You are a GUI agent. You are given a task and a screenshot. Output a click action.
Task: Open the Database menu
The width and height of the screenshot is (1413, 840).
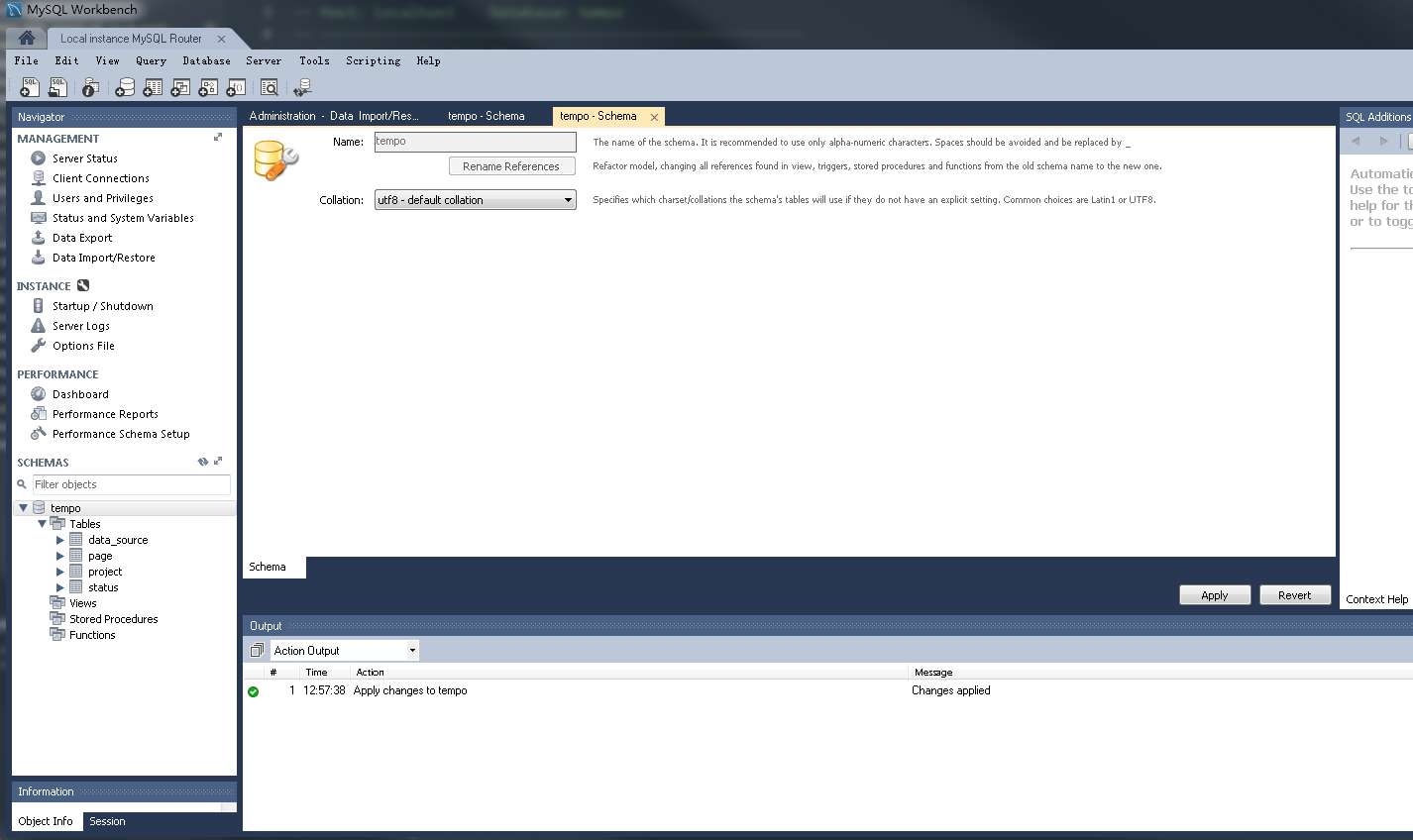pos(206,60)
